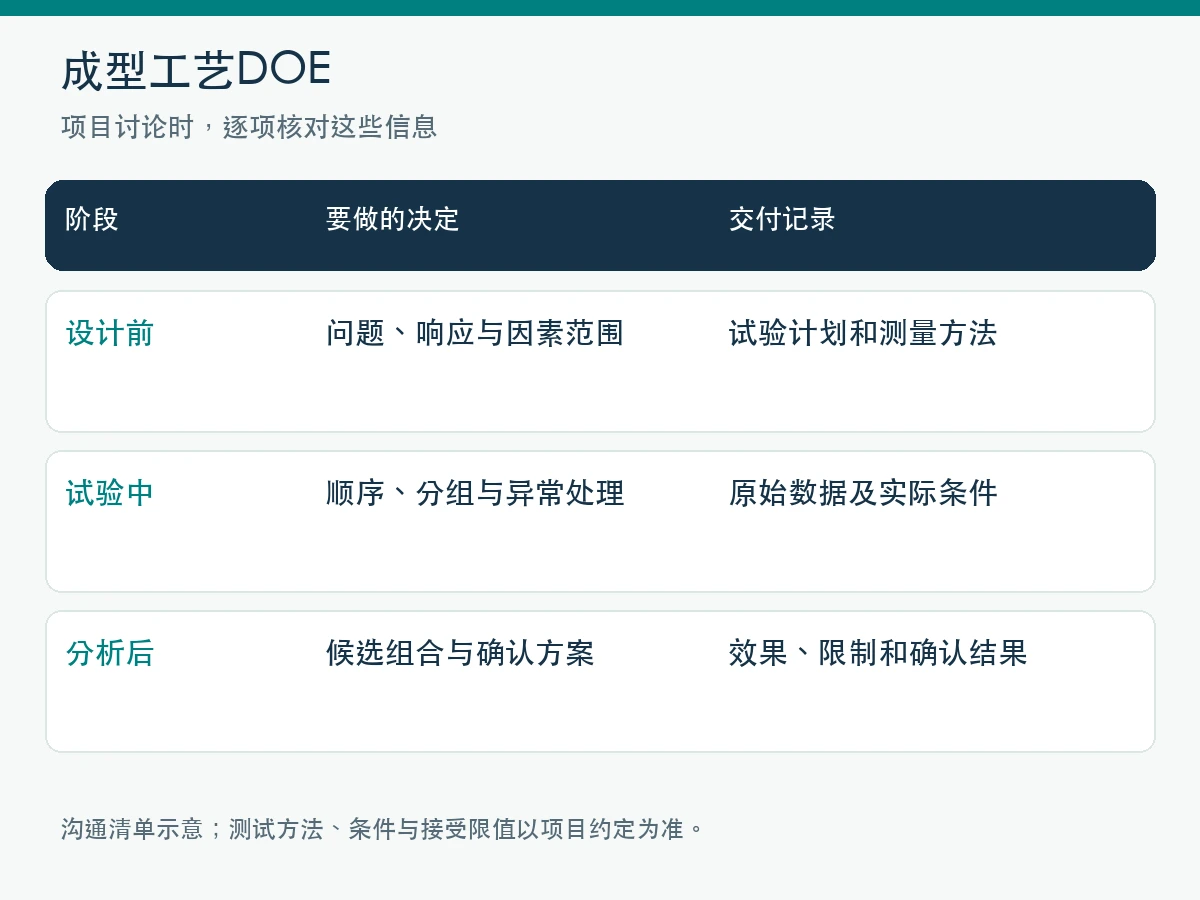Click the title 成型工艺DOE

196,70
